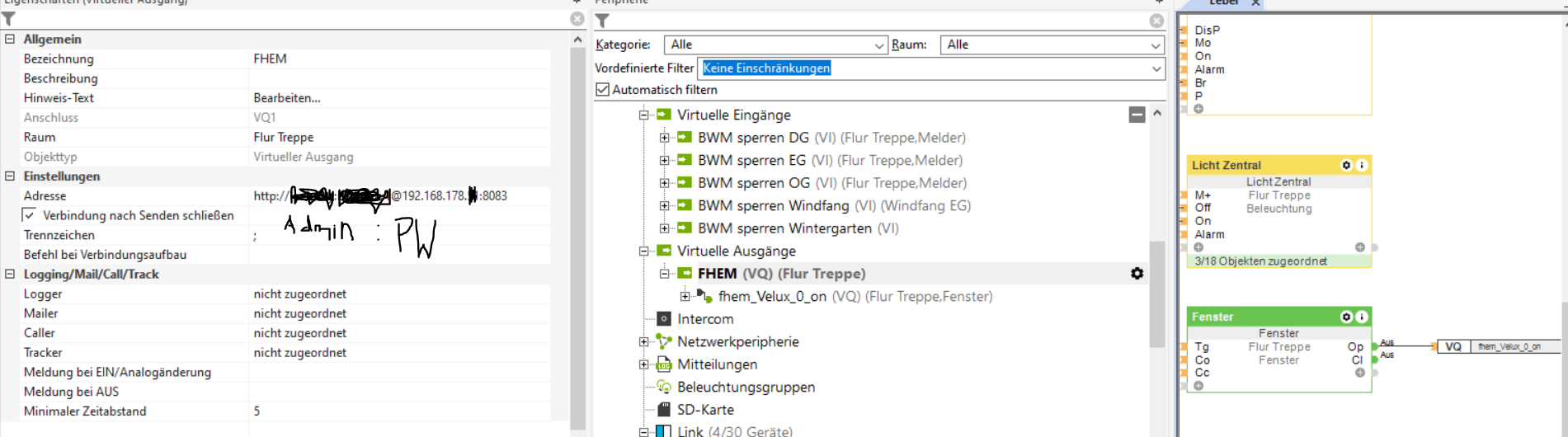
Task: Edit the Bezeichnung field FHEM
Action: click(400, 59)
